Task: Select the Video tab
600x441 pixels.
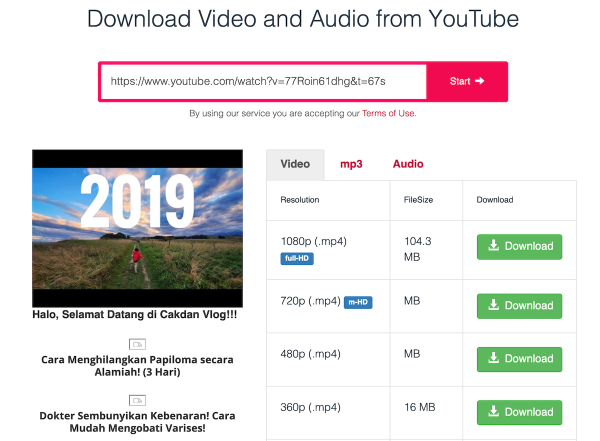Action: 295,164
